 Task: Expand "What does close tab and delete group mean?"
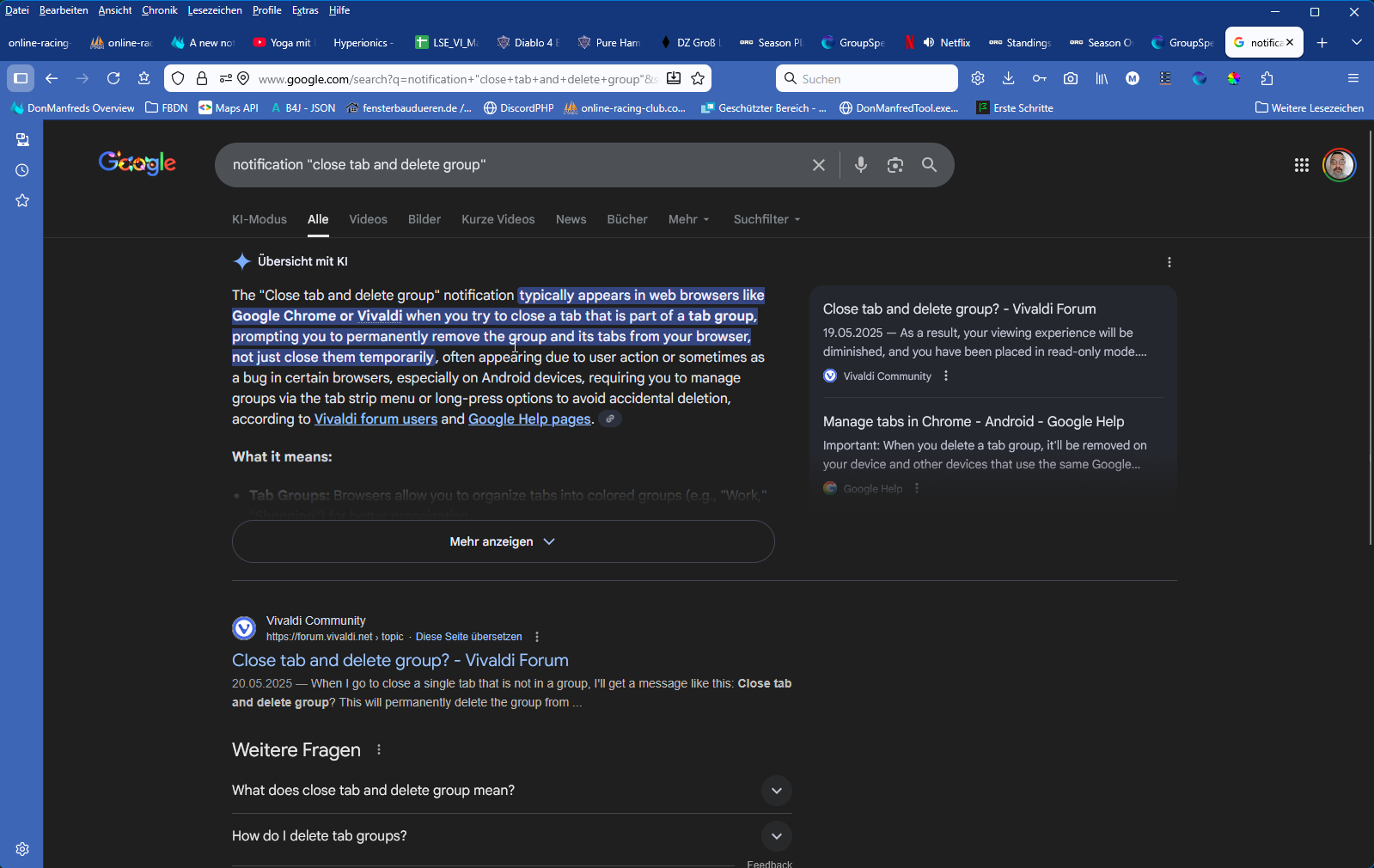776,791
